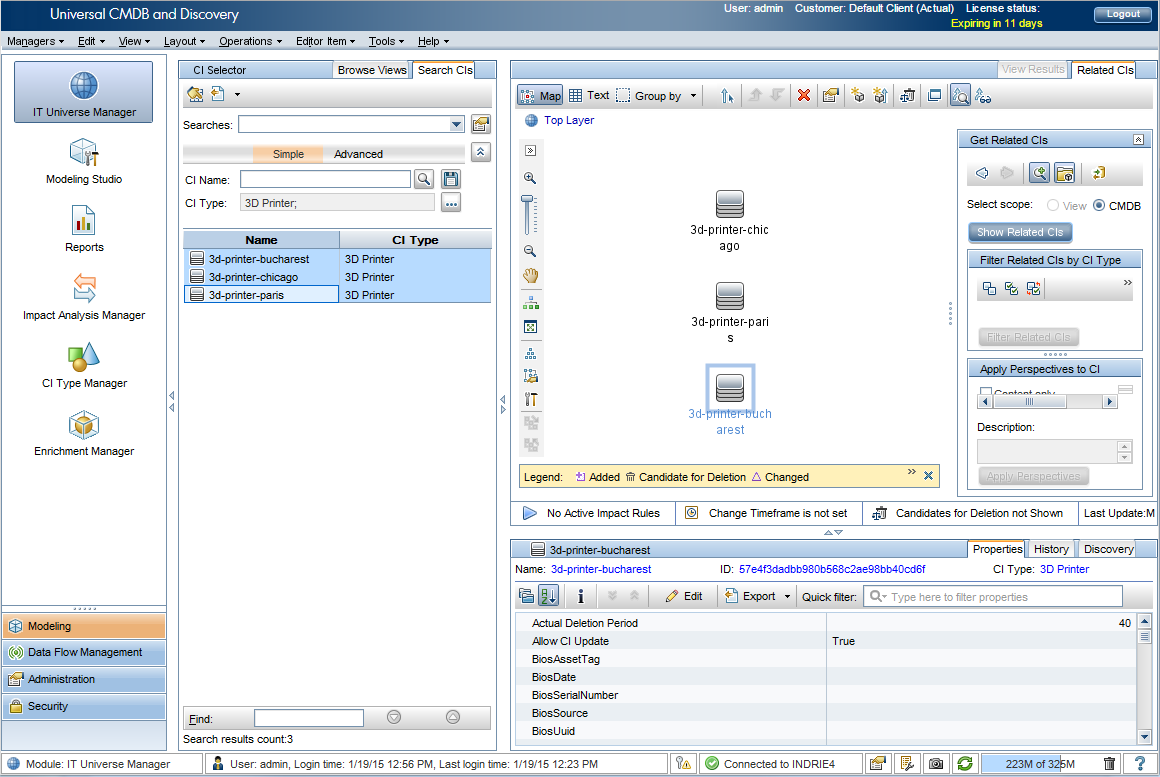Open Modeling Studio from the sidebar

pos(84,161)
